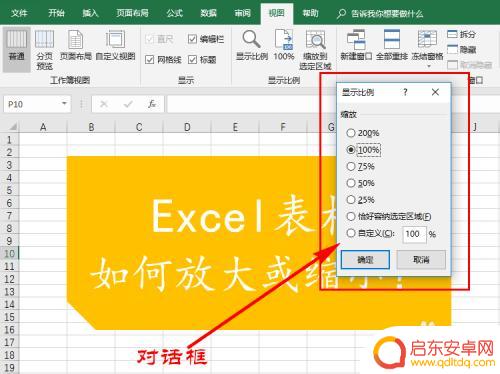Click the Select All corner triangle
This screenshot has width=500, height=374.
pos(13,127)
